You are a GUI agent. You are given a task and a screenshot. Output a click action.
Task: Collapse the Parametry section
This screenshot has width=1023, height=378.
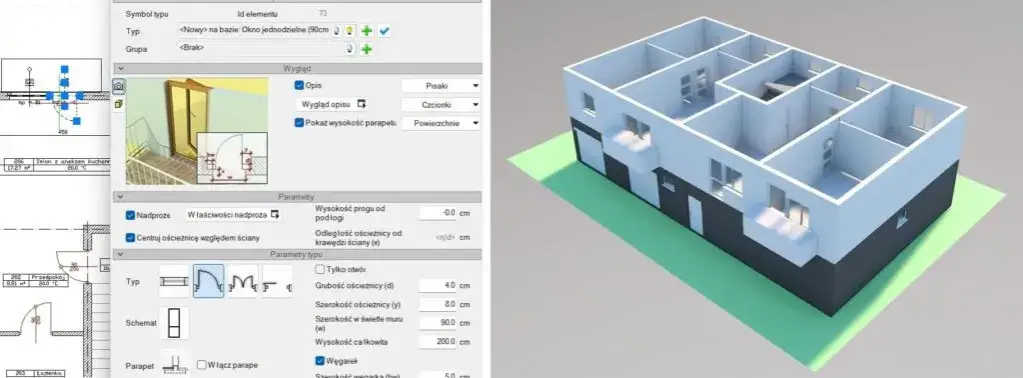tap(120, 197)
